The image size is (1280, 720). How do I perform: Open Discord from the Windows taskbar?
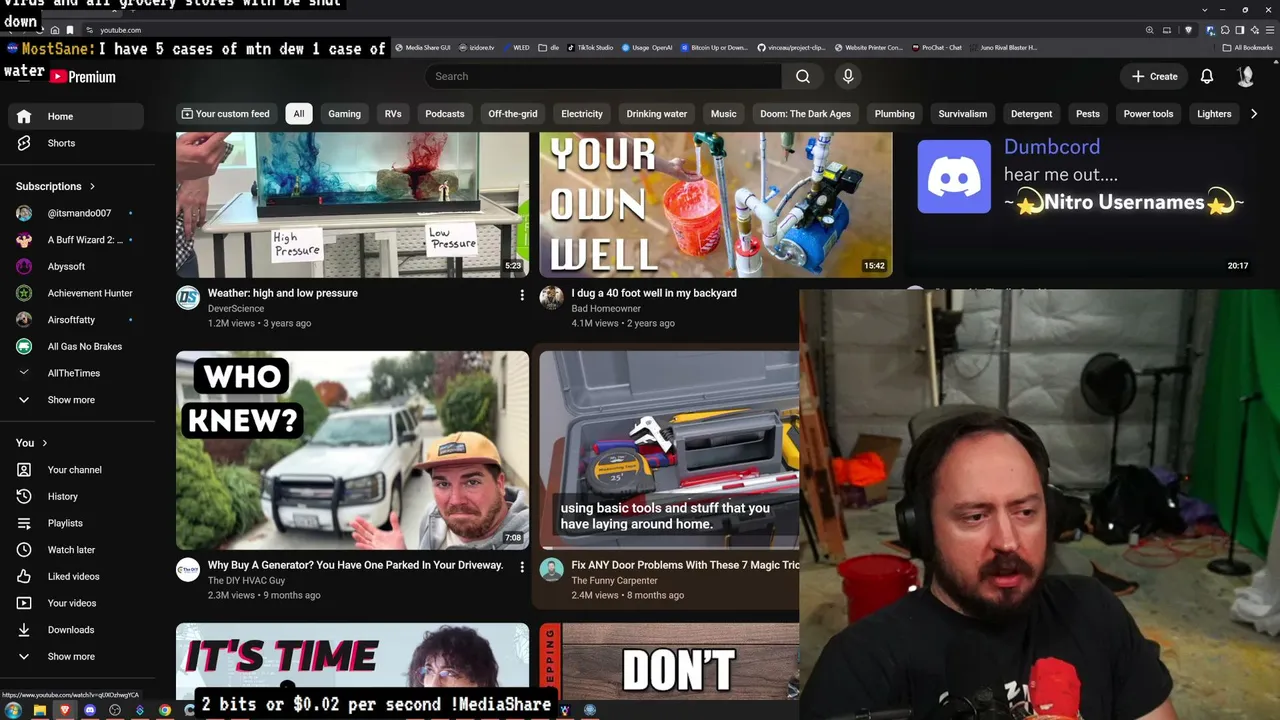click(90, 710)
